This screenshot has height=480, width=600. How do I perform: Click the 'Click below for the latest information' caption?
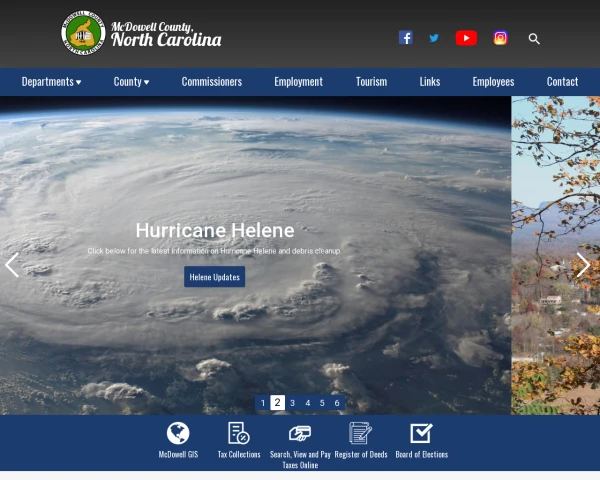tap(214, 251)
